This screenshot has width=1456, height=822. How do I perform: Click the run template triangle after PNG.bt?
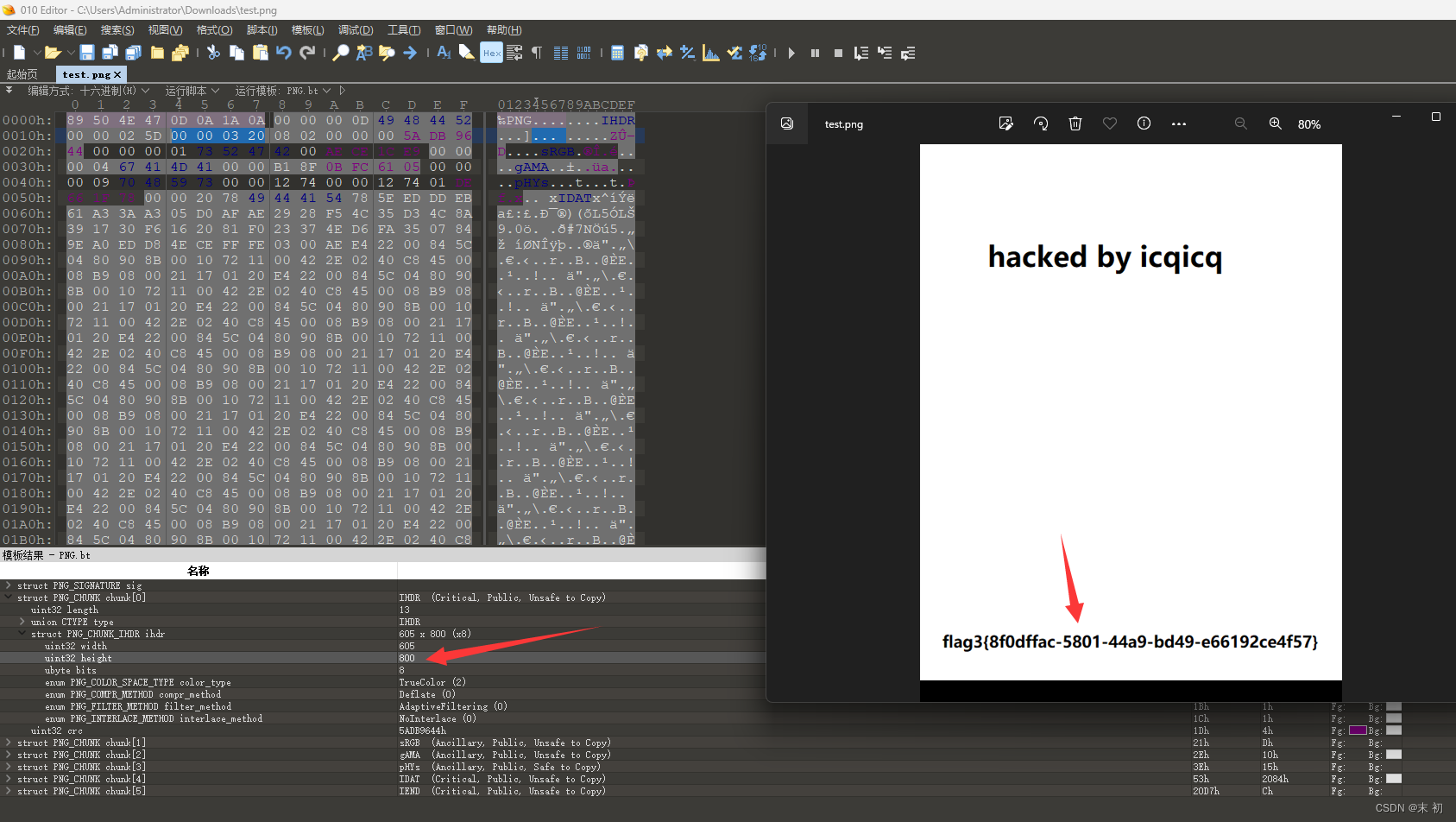click(x=342, y=91)
